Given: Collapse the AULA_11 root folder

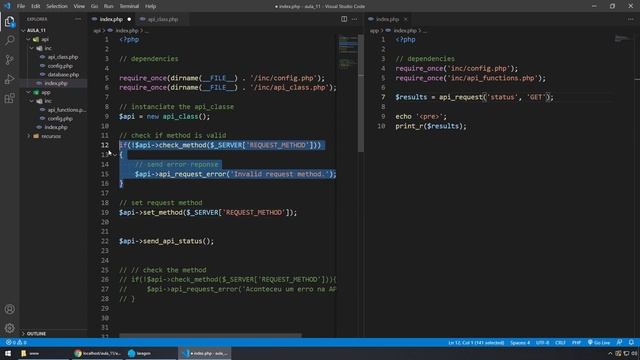Looking at the screenshot, I should click(24, 30).
